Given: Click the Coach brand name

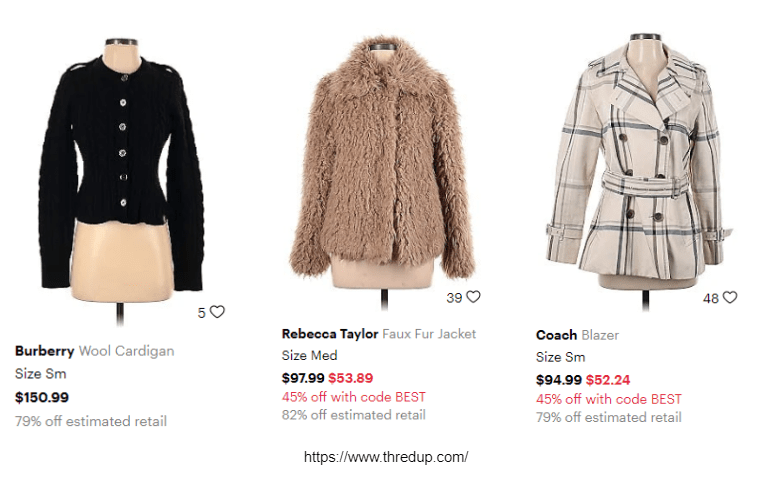Looking at the screenshot, I should (556, 335).
